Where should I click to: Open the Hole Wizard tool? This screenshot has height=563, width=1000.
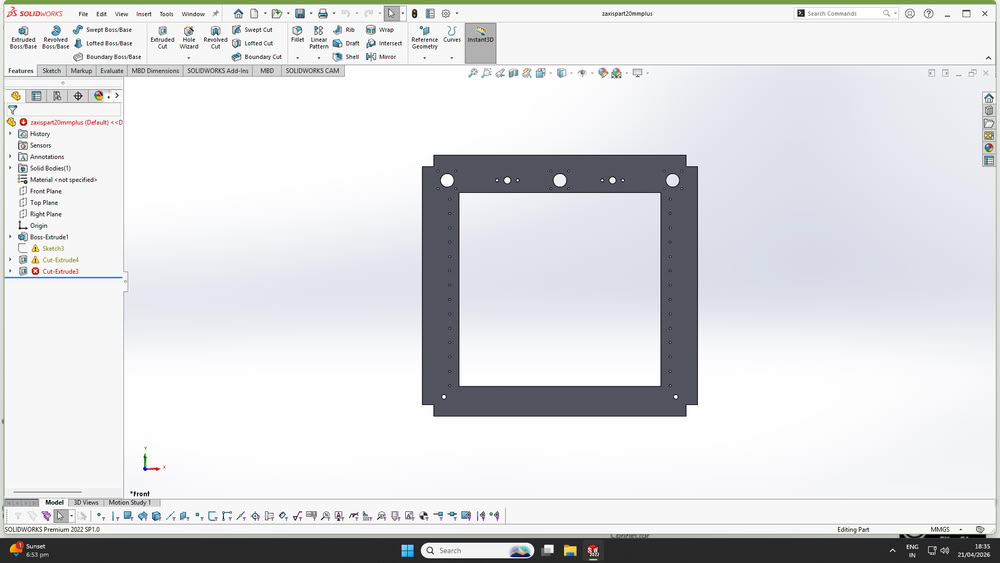click(189, 38)
